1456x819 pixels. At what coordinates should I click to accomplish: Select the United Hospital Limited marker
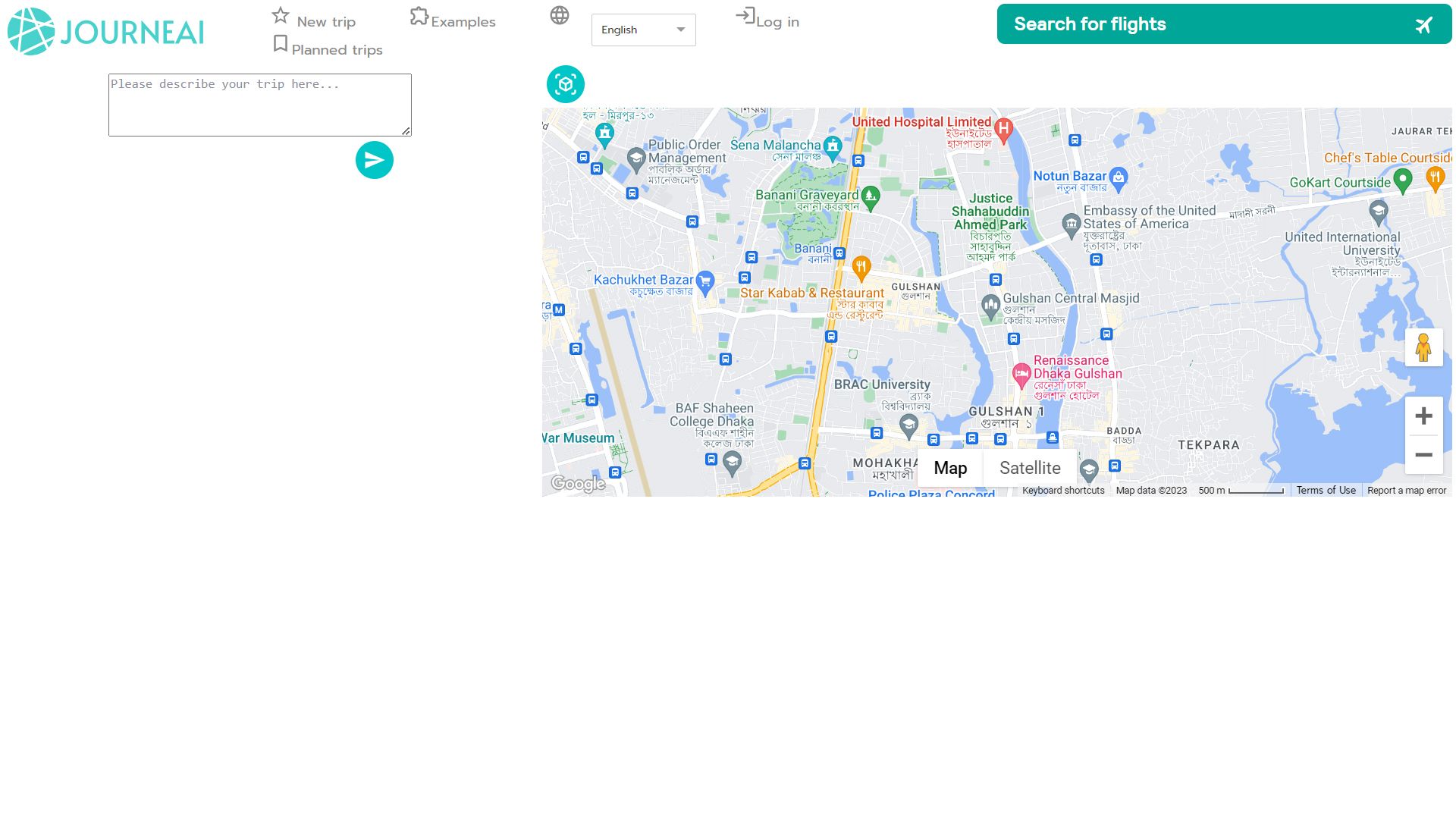point(1003,130)
